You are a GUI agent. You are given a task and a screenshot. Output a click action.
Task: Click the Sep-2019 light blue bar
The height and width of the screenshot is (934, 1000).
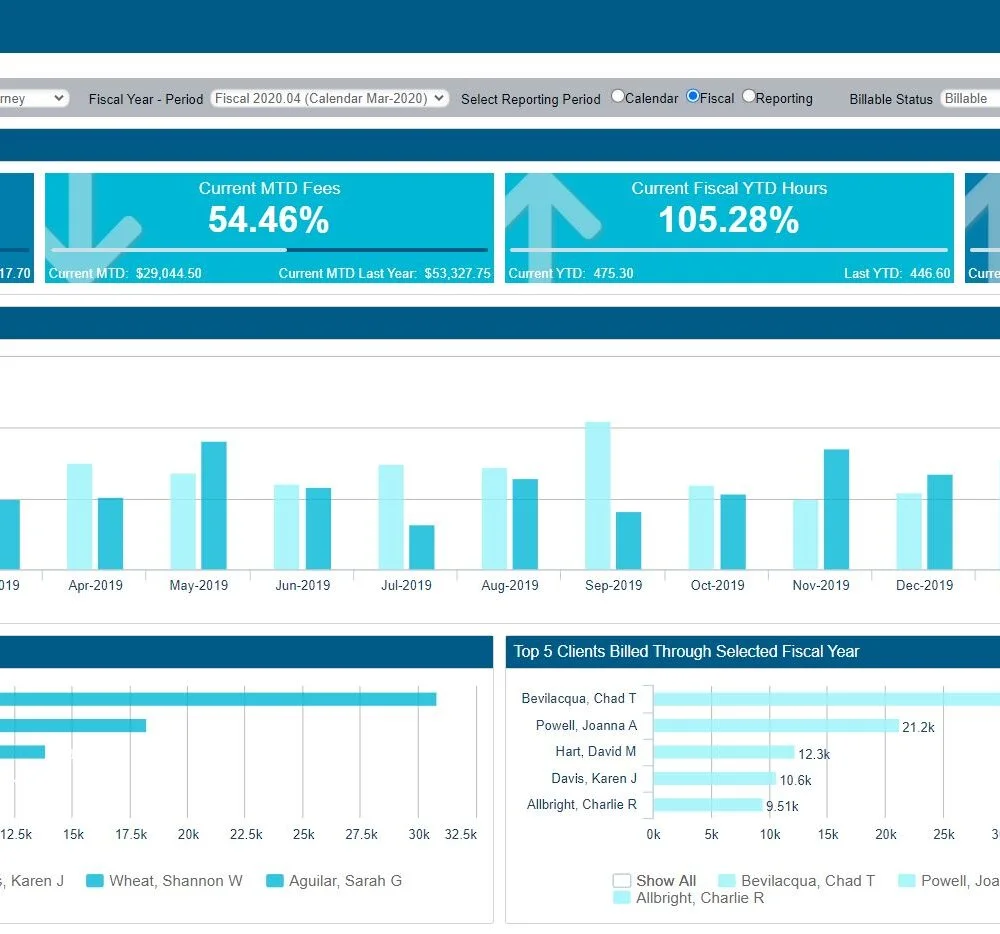pyautogui.click(x=598, y=495)
